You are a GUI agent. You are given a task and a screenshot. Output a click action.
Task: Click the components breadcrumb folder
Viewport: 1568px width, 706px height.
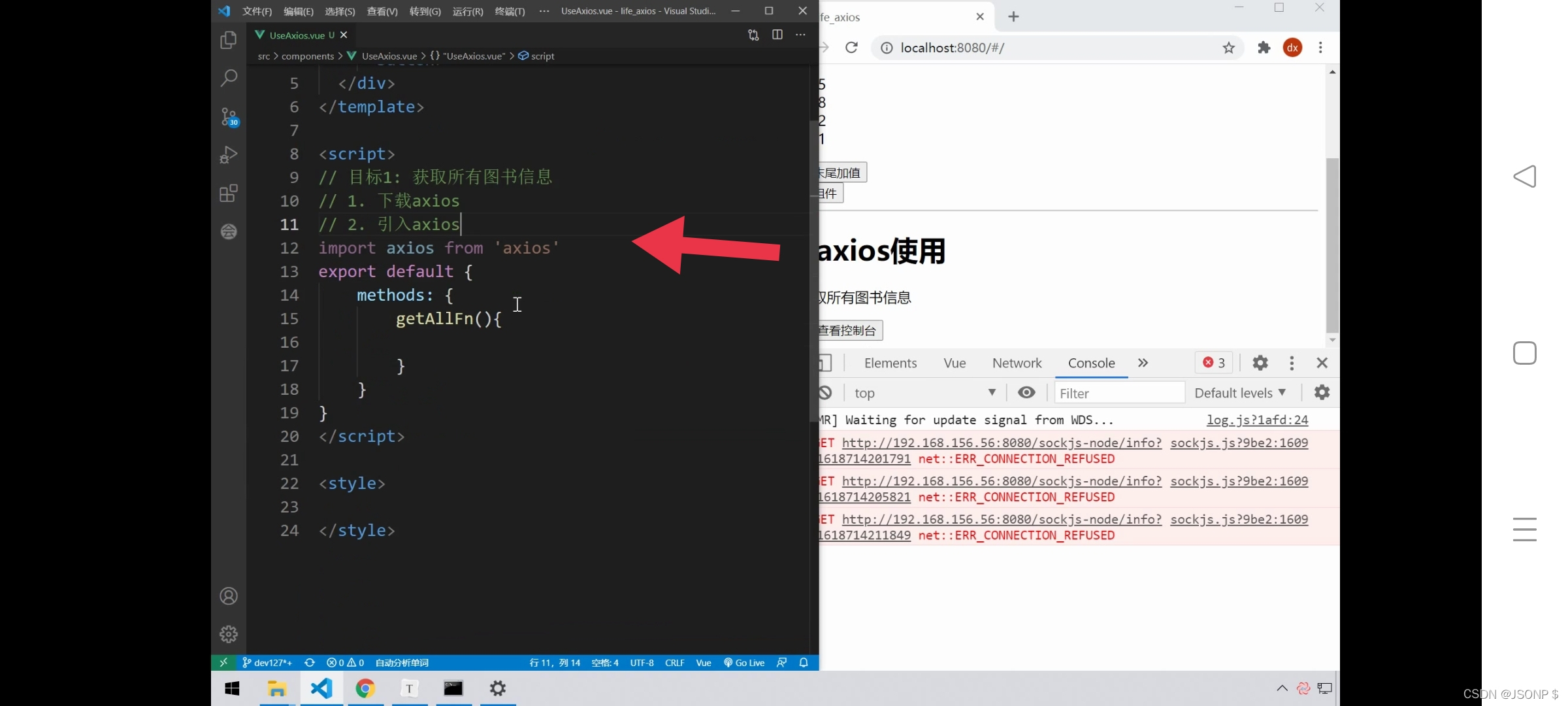[308, 56]
